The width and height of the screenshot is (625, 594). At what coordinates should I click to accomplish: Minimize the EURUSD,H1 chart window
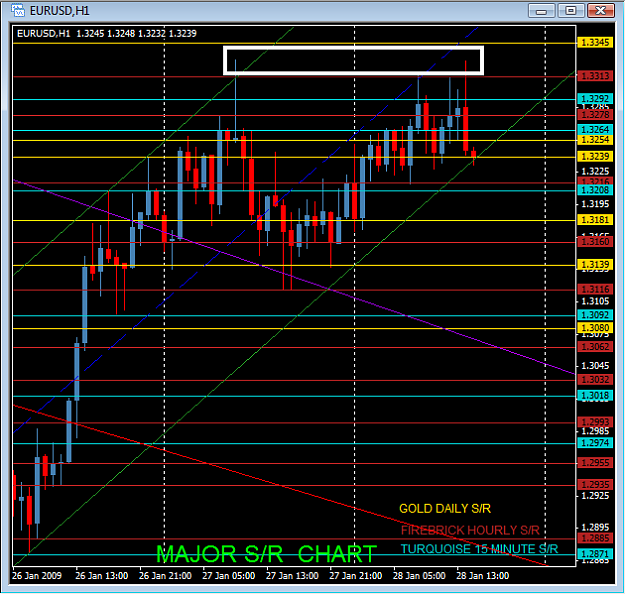[541, 11]
